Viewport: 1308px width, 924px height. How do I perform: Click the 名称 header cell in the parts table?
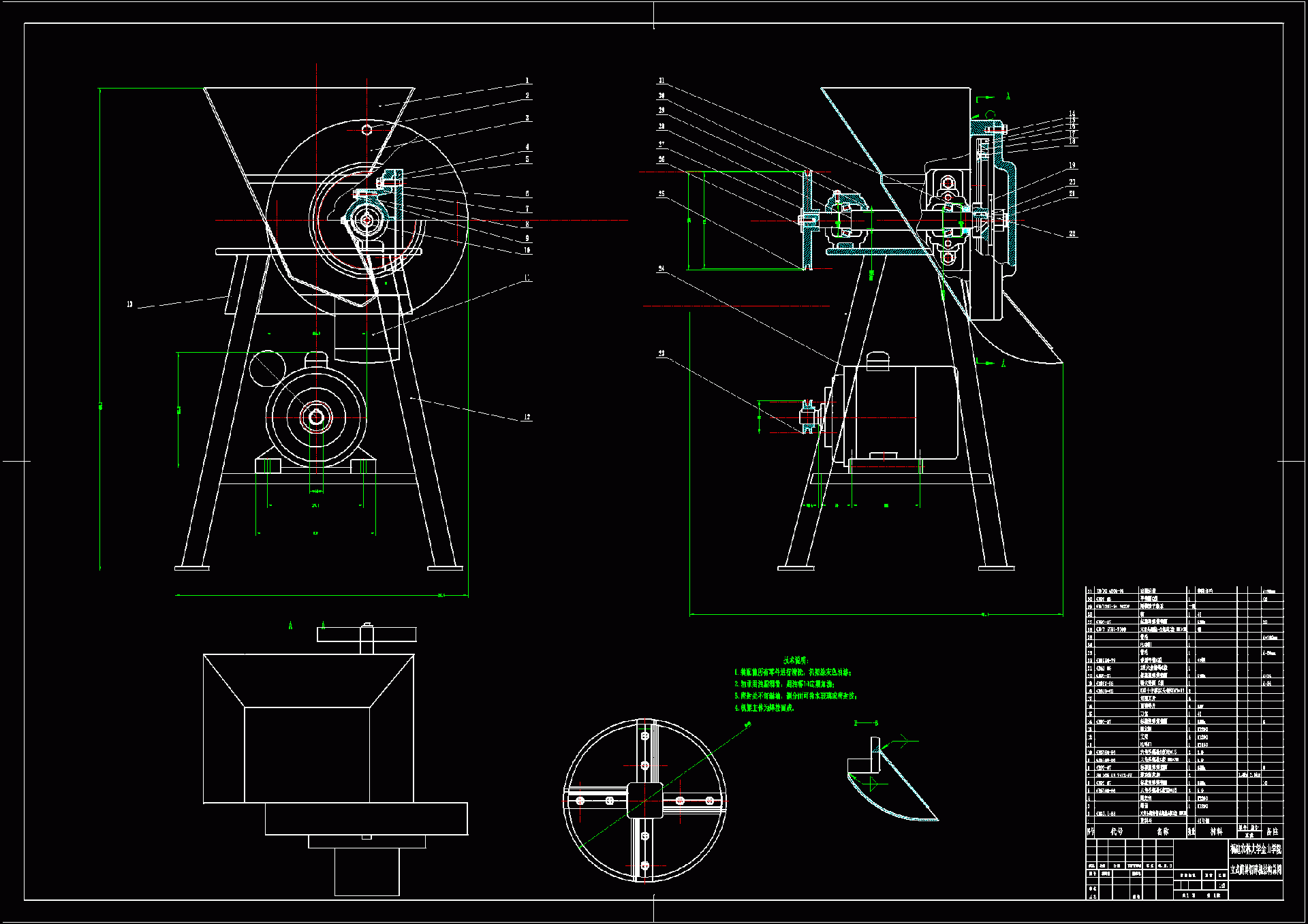point(1162,831)
